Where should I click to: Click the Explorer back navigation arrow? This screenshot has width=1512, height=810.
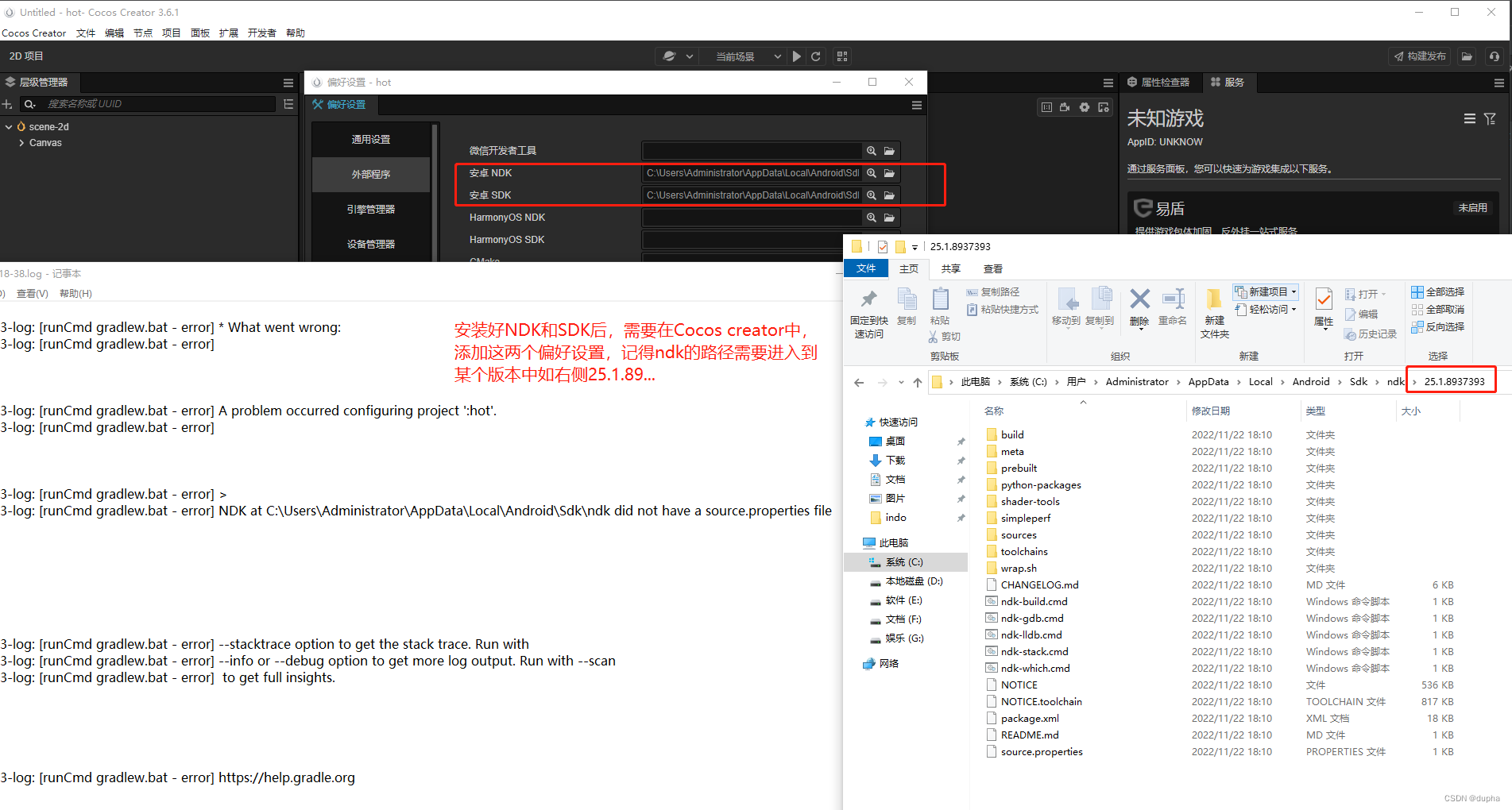click(859, 383)
